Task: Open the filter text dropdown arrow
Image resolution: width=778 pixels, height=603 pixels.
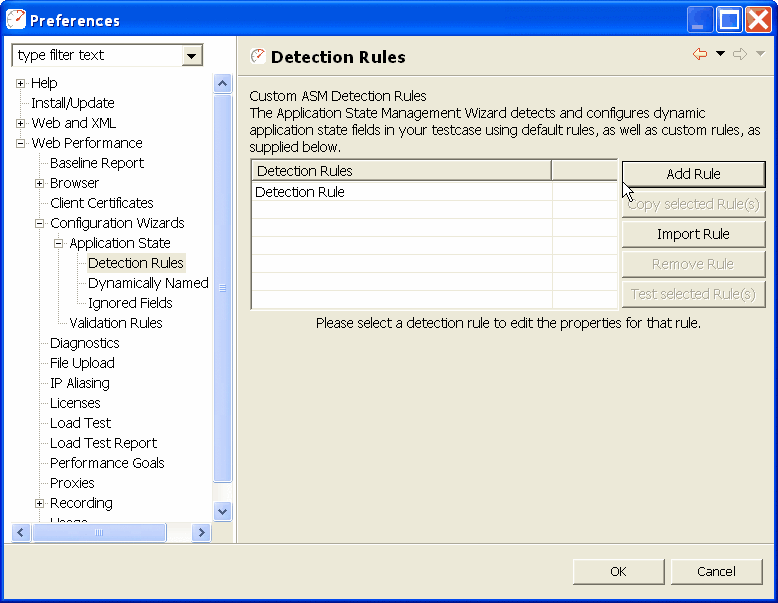Action: coord(192,56)
